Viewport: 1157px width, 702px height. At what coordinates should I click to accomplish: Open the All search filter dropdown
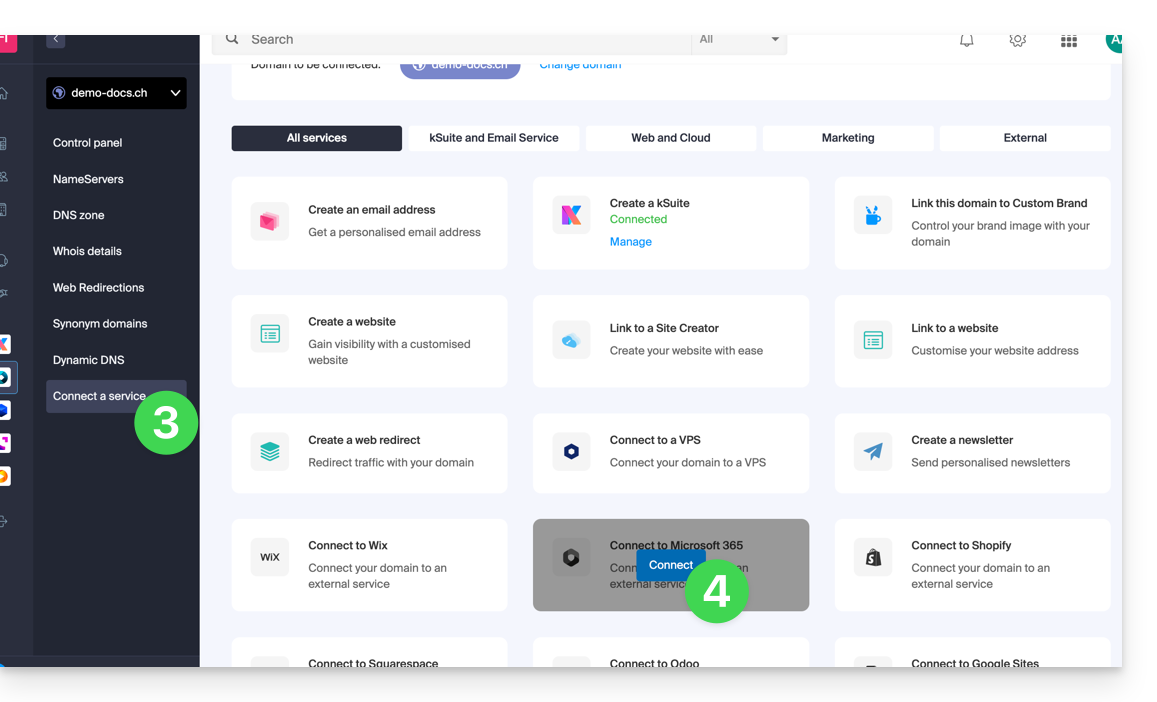point(739,40)
